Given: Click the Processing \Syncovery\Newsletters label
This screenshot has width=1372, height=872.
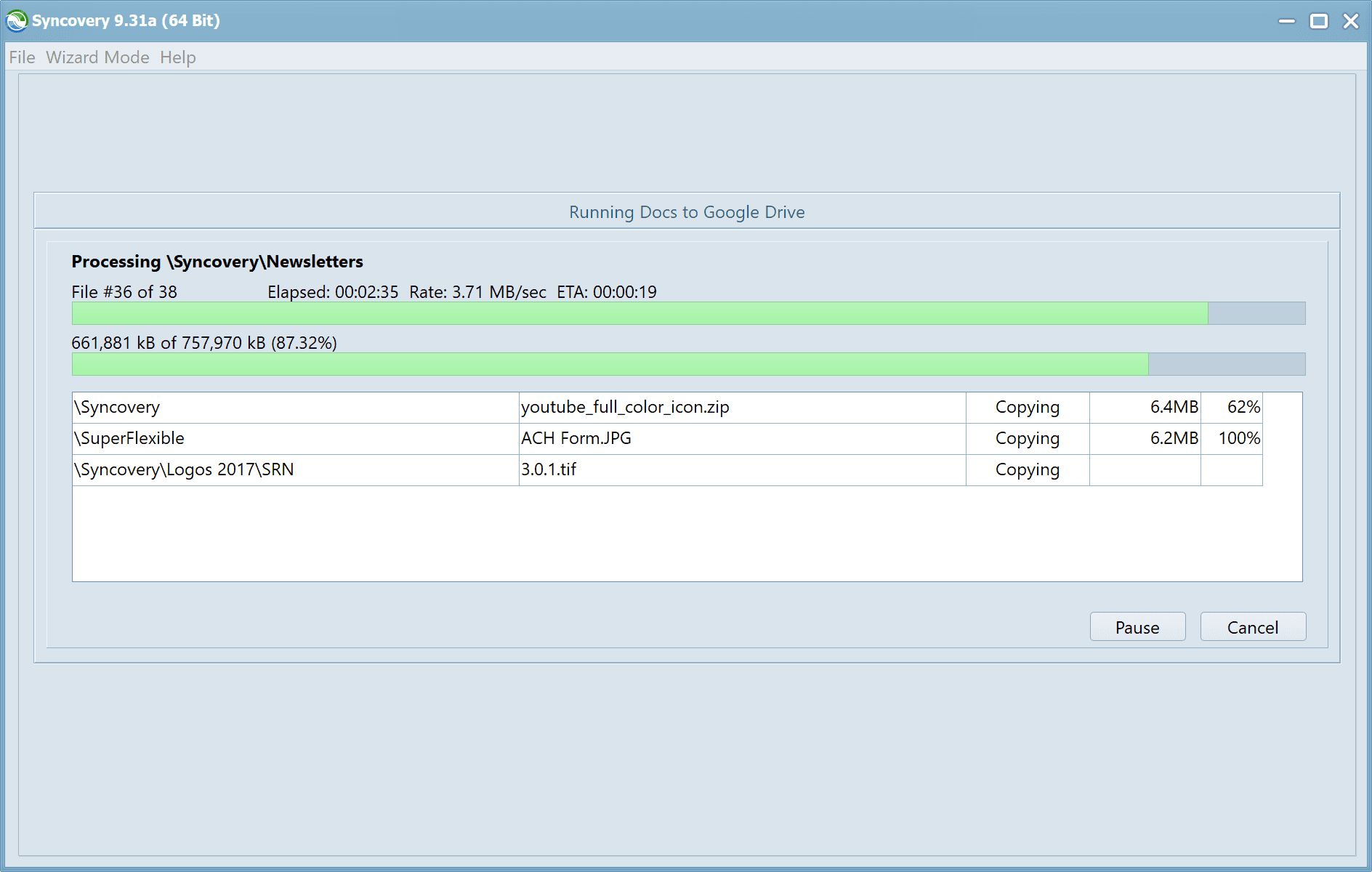Looking at the screenshot, I should click(217, 262).
